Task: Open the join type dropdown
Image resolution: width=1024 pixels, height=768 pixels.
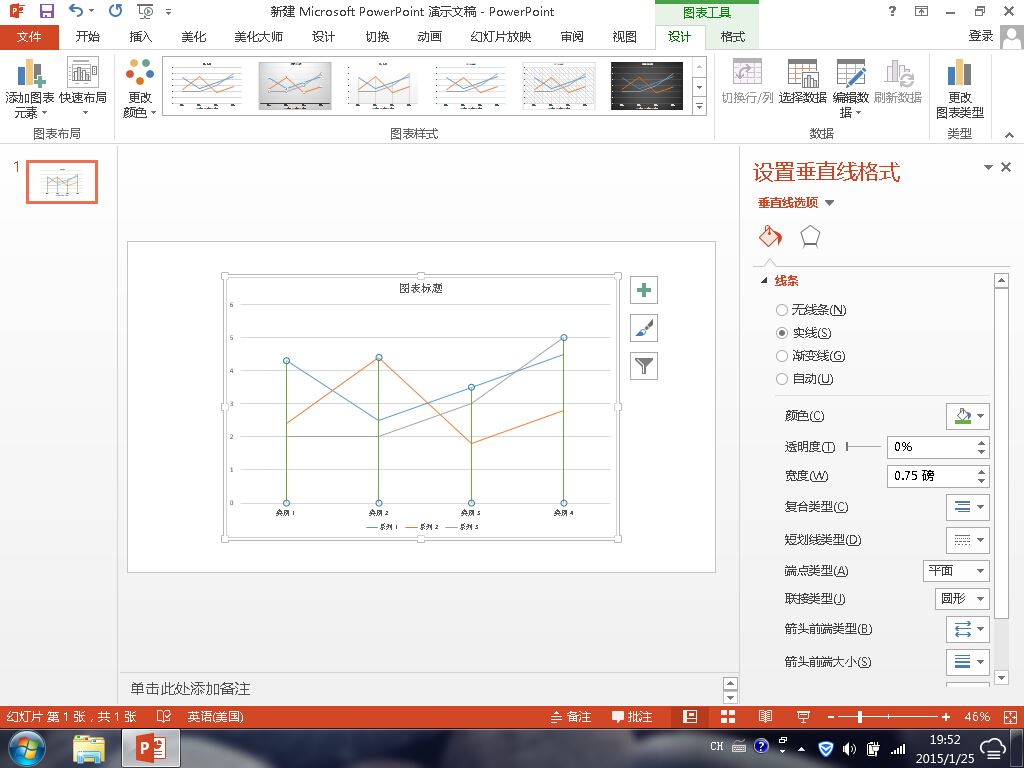Action: [962, 599]
